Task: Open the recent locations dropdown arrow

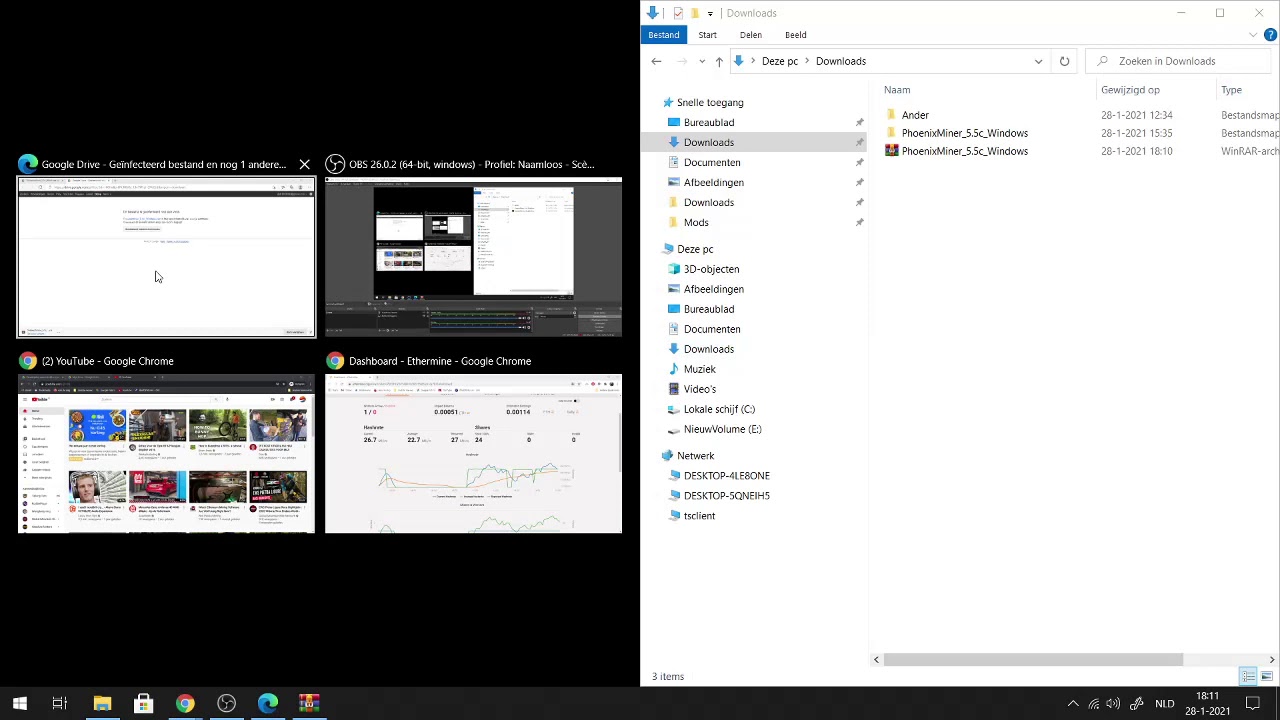Action: 702,61
